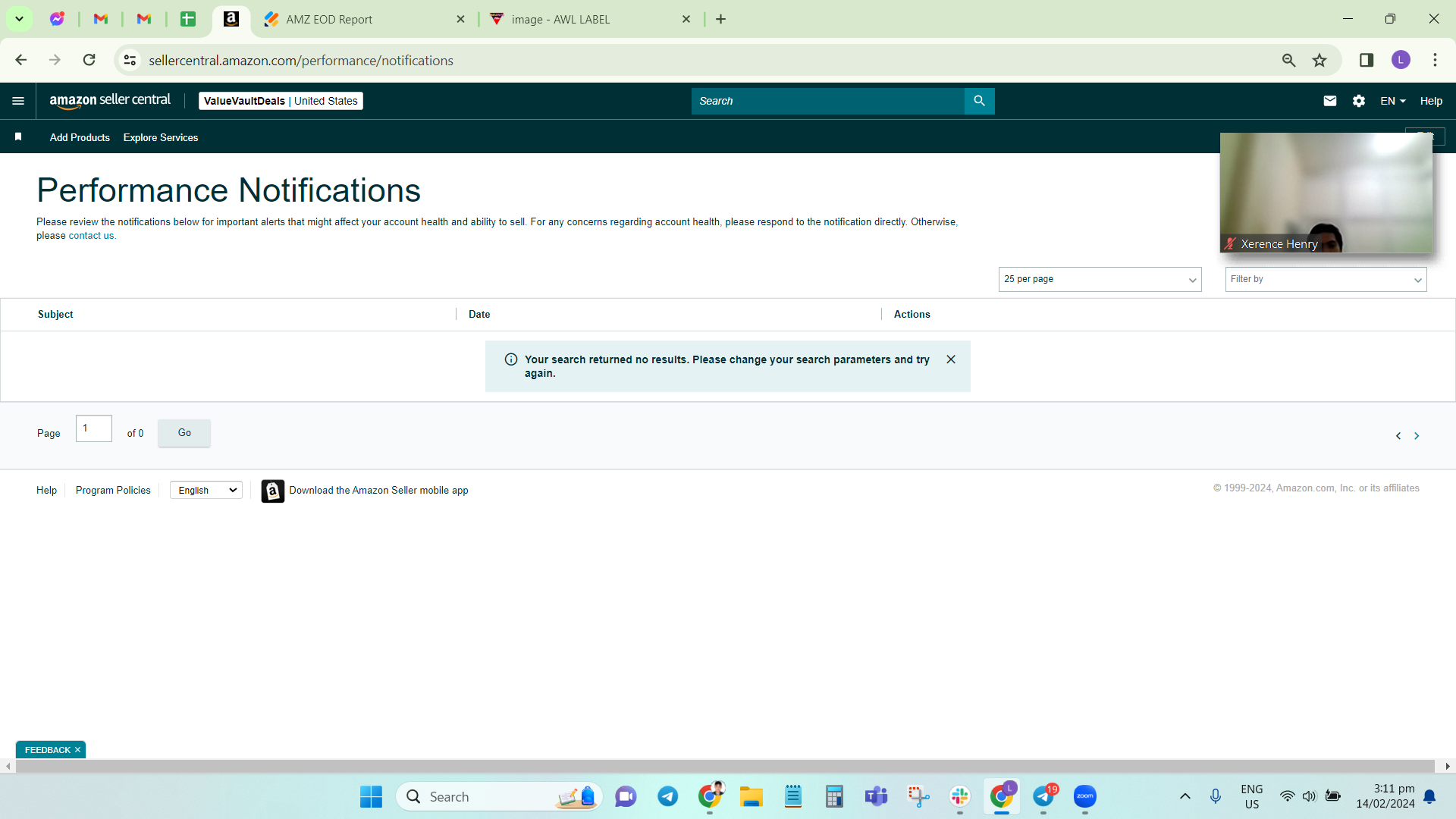The height and width of the screenshot is (819, 1456).
Task: Open the Windows Start menu
Action: (x=371, y=797)
